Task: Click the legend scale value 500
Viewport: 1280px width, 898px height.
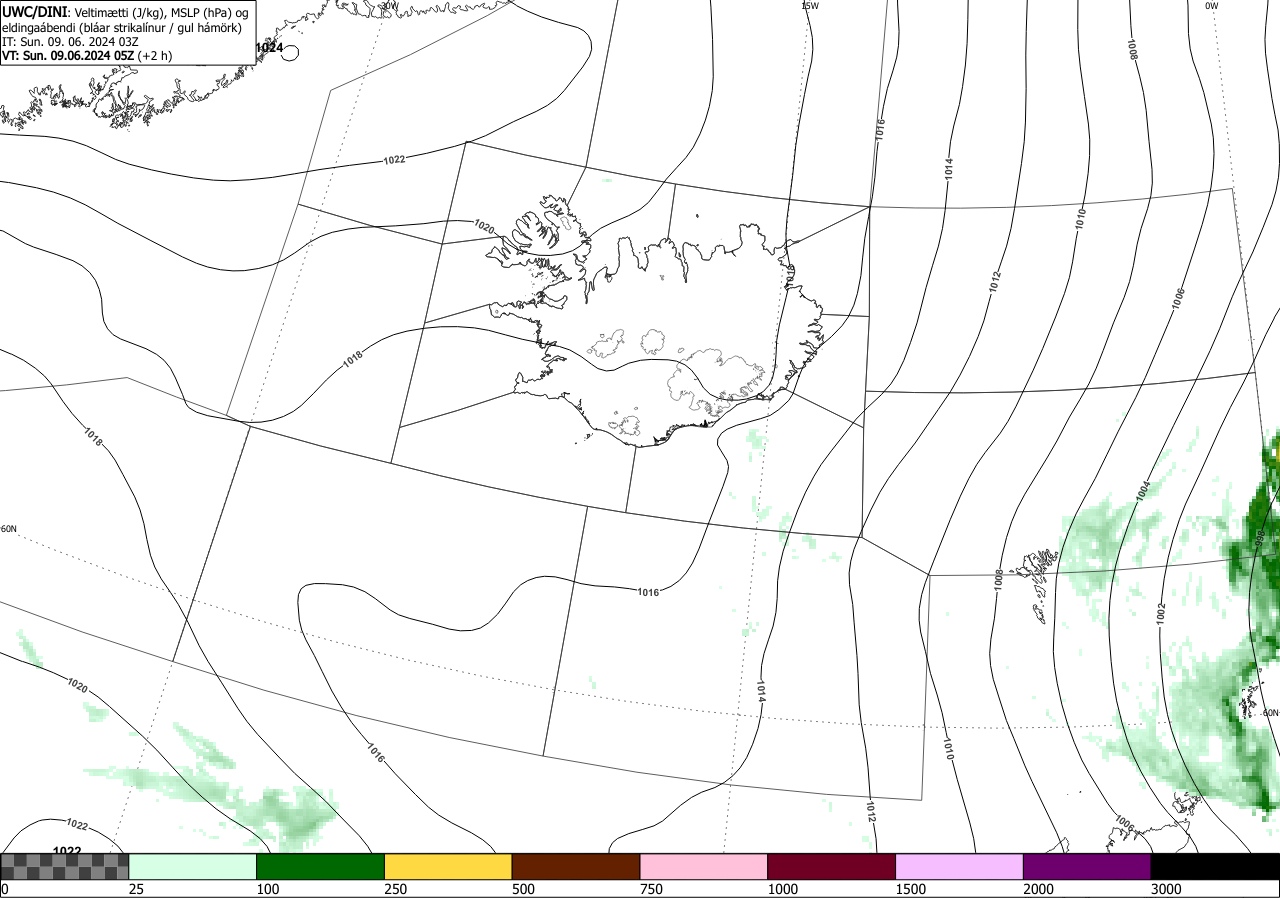Action: (523, 889)
